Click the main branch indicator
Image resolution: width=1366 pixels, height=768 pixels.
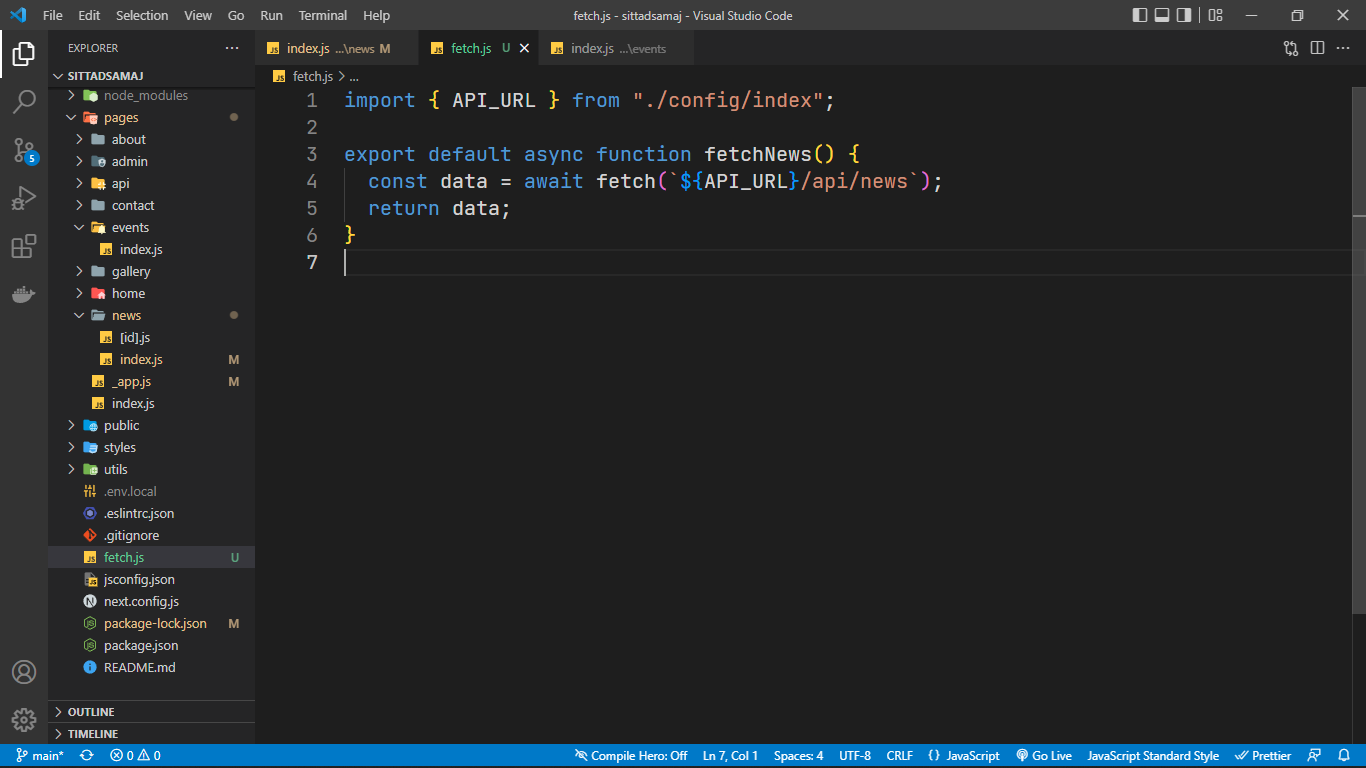point(40,756)
